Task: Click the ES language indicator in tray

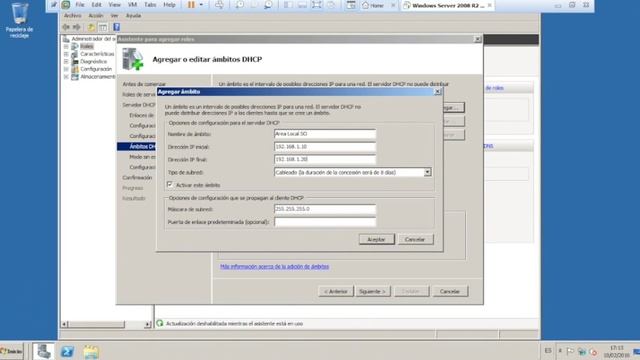Action: [548, 351]
